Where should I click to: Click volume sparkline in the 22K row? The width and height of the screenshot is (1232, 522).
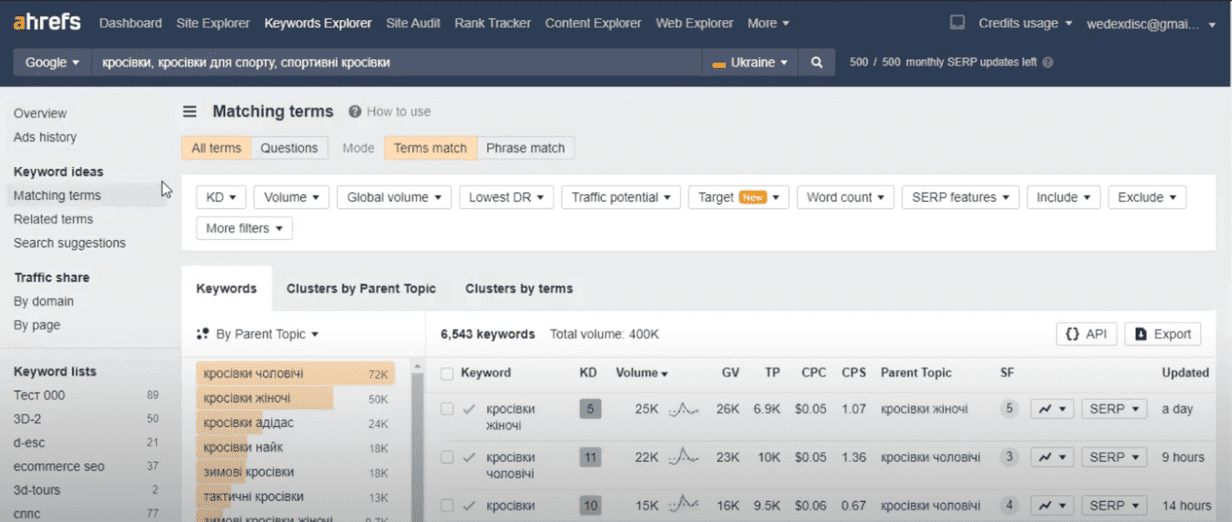683,457
